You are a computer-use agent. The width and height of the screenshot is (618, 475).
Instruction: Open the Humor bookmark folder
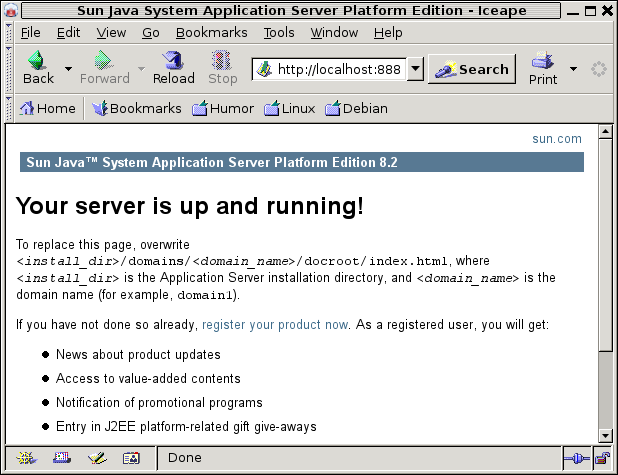point(223,108)
